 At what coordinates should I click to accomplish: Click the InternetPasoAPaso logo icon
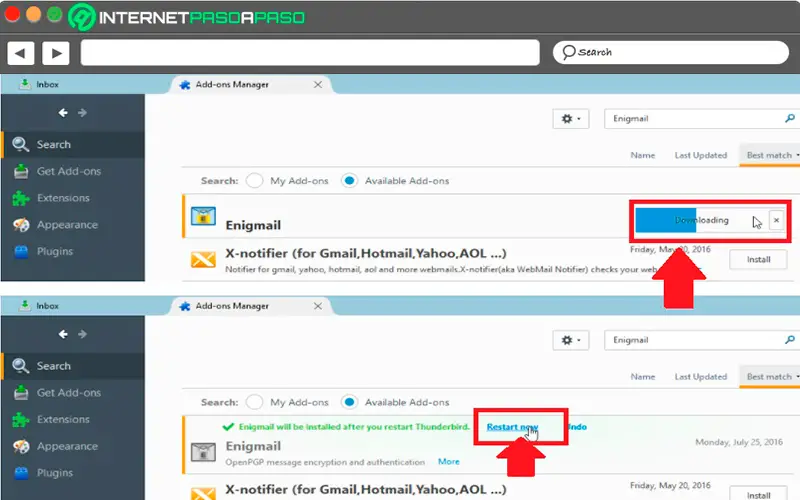(82, 17)
